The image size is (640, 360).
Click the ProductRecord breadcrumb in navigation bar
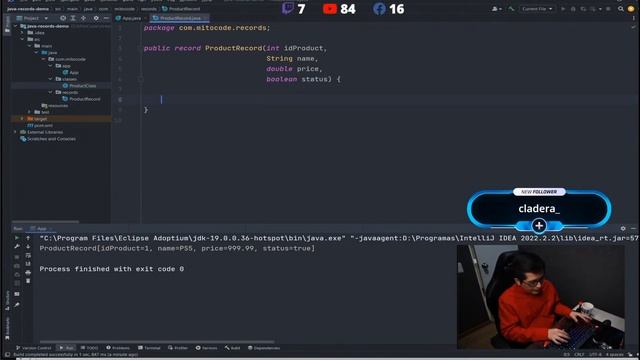pyautogui.click(x=181, y=9)
